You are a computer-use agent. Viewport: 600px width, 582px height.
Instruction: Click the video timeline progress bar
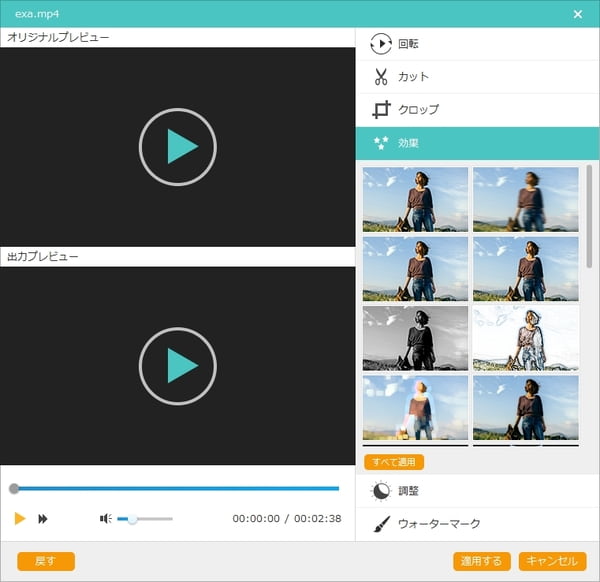176,488
